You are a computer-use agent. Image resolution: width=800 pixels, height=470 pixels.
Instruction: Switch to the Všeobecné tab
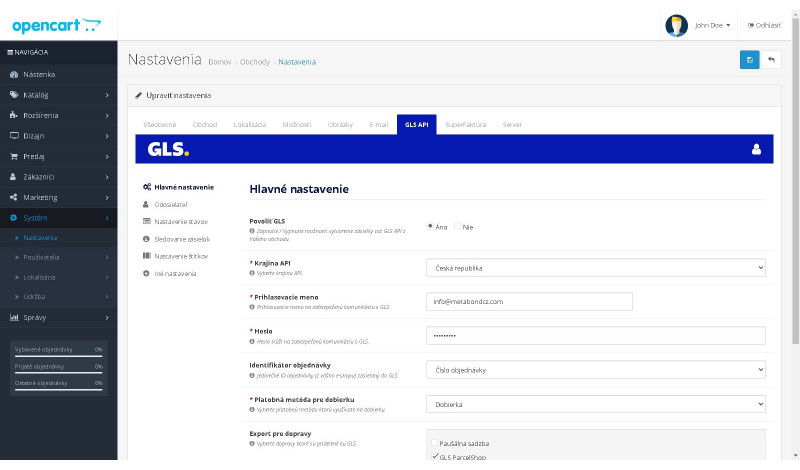point(160,125)
